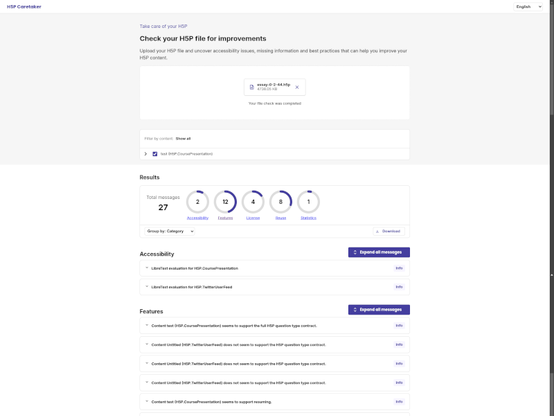Click the Info badge on LibreText TwitterUserFeed row
Viewport: 554px width, 416px height.
[x=399, y=287]
